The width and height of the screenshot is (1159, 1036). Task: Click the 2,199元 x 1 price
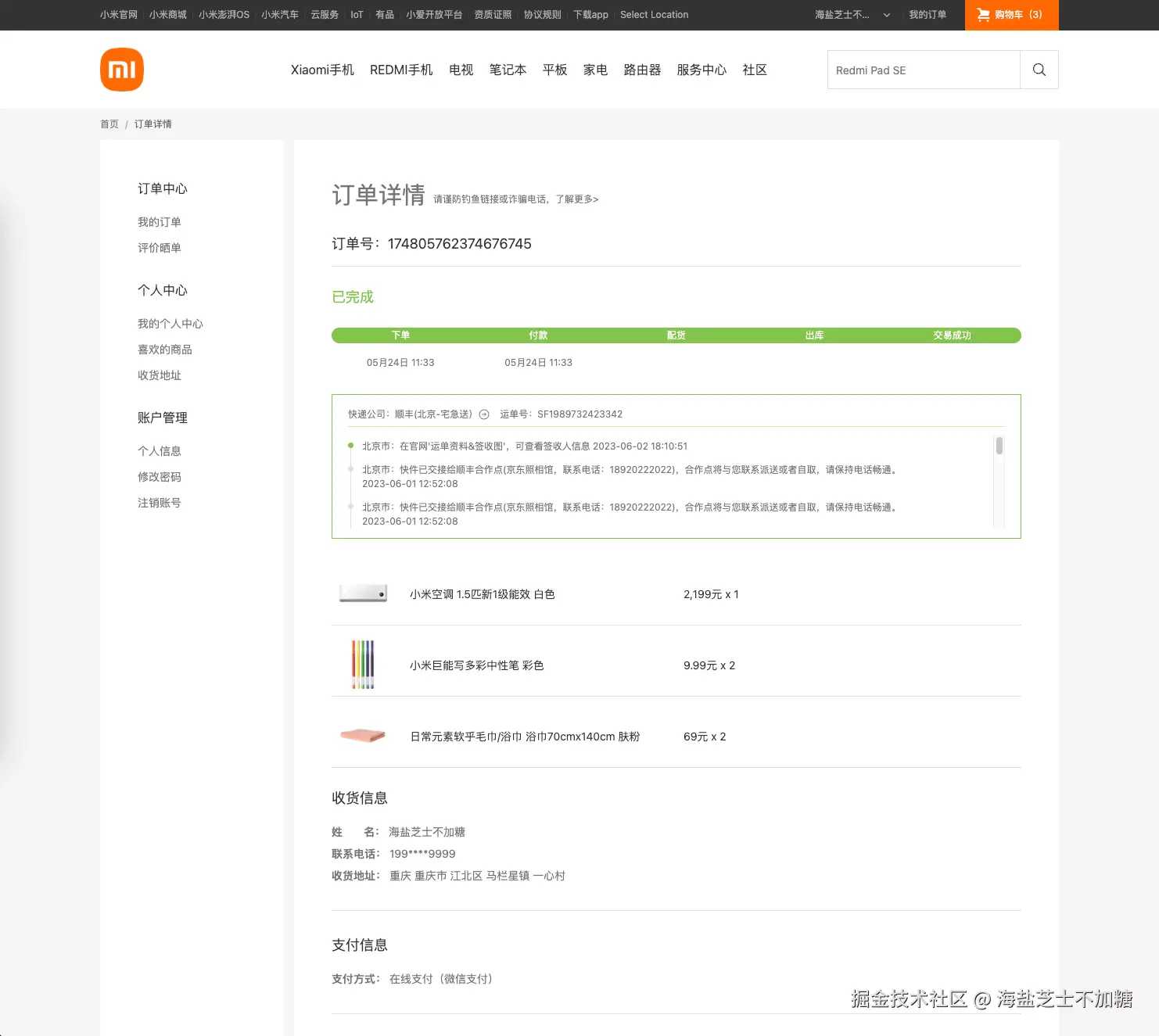pos(711,594)
